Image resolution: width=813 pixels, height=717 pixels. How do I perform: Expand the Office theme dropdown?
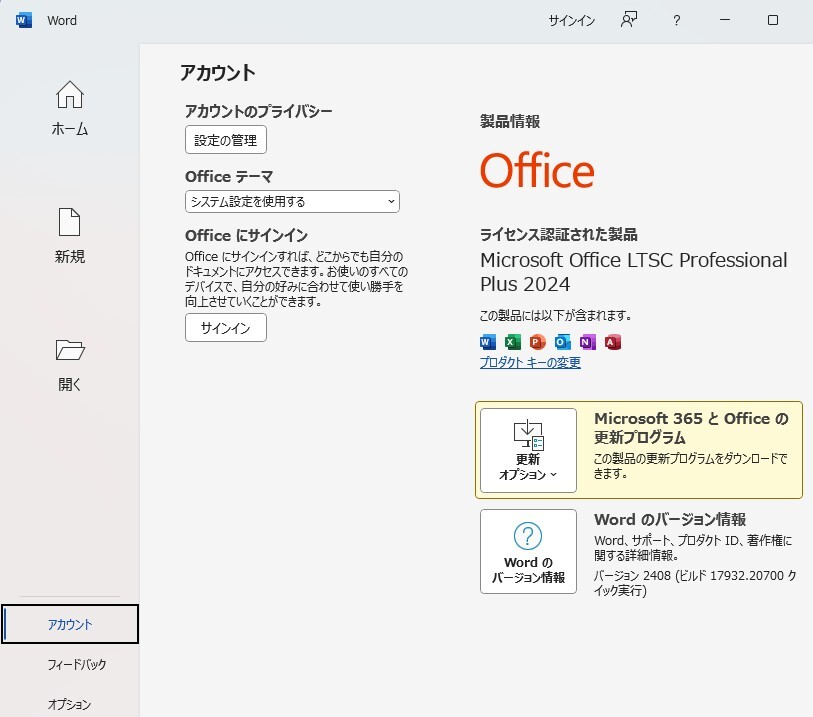pos(292,201)
